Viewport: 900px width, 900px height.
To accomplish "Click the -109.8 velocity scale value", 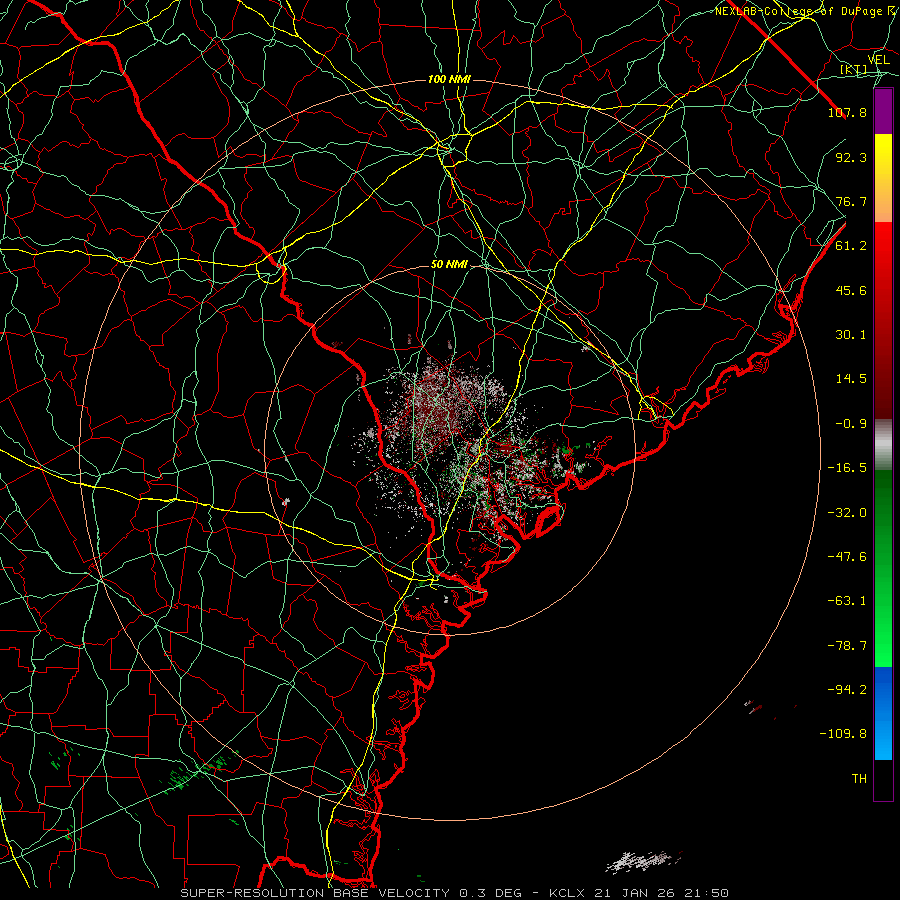I will click(843, 734).
